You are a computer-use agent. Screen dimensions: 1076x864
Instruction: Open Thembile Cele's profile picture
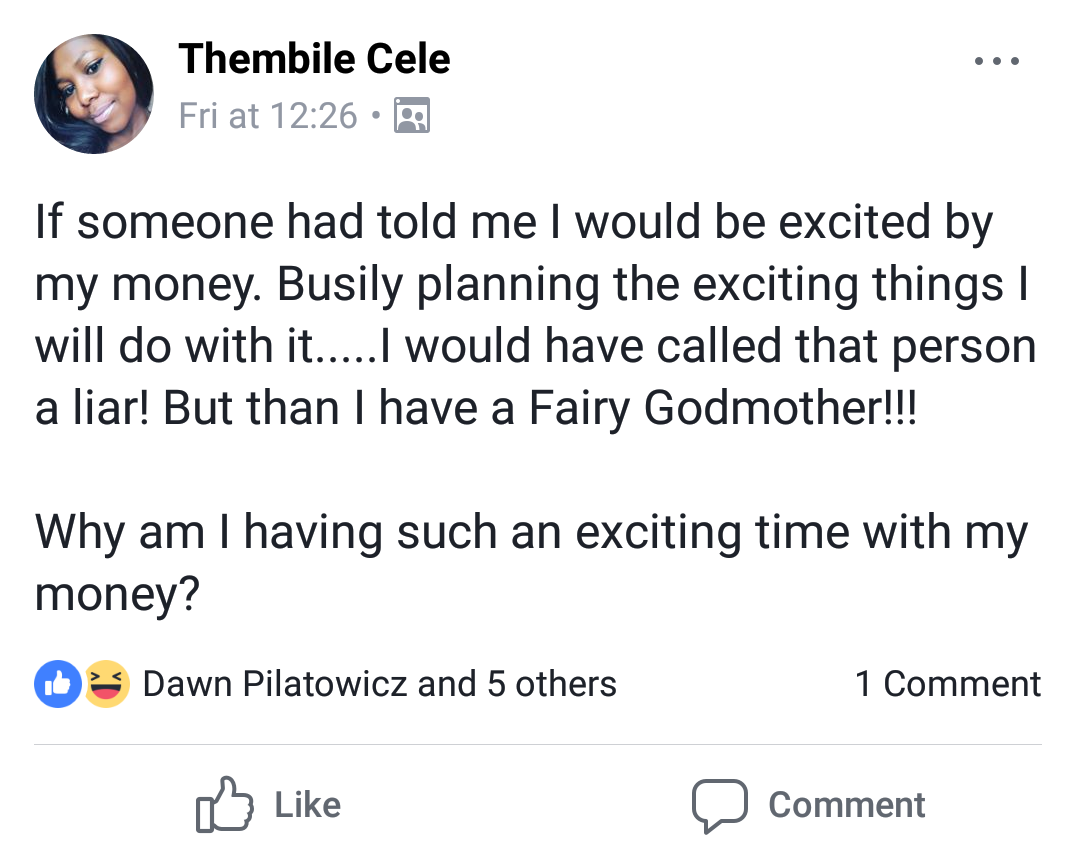point(94,94)
